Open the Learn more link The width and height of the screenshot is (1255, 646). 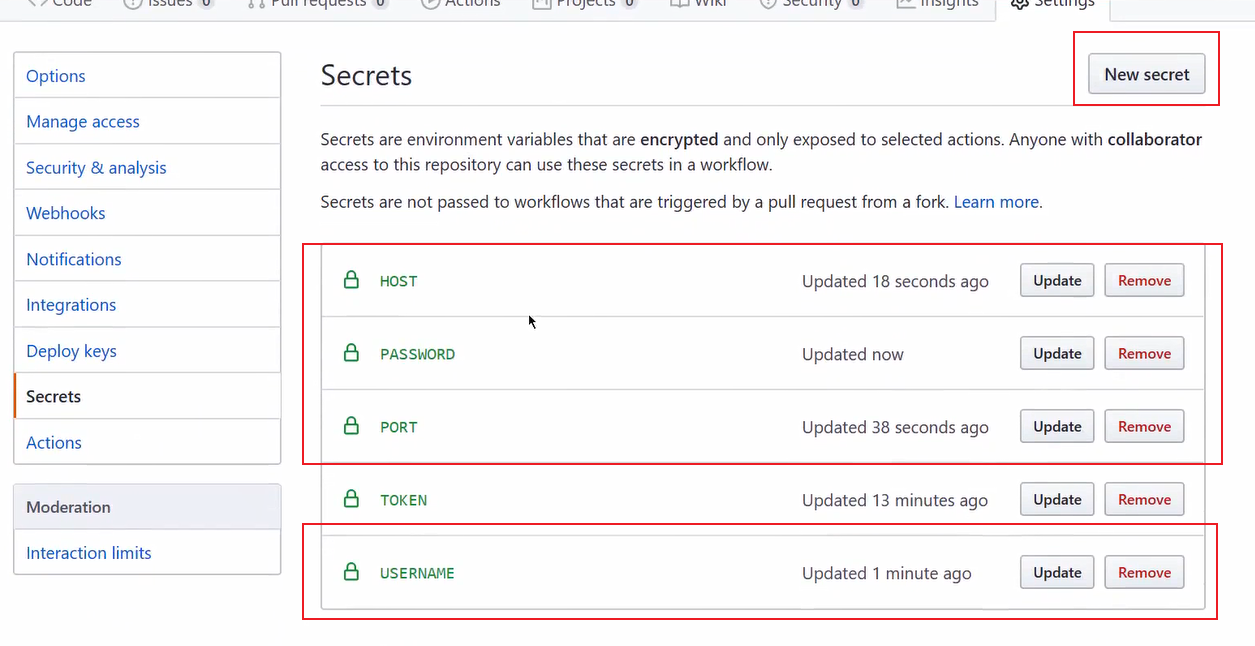pos(996,202)
